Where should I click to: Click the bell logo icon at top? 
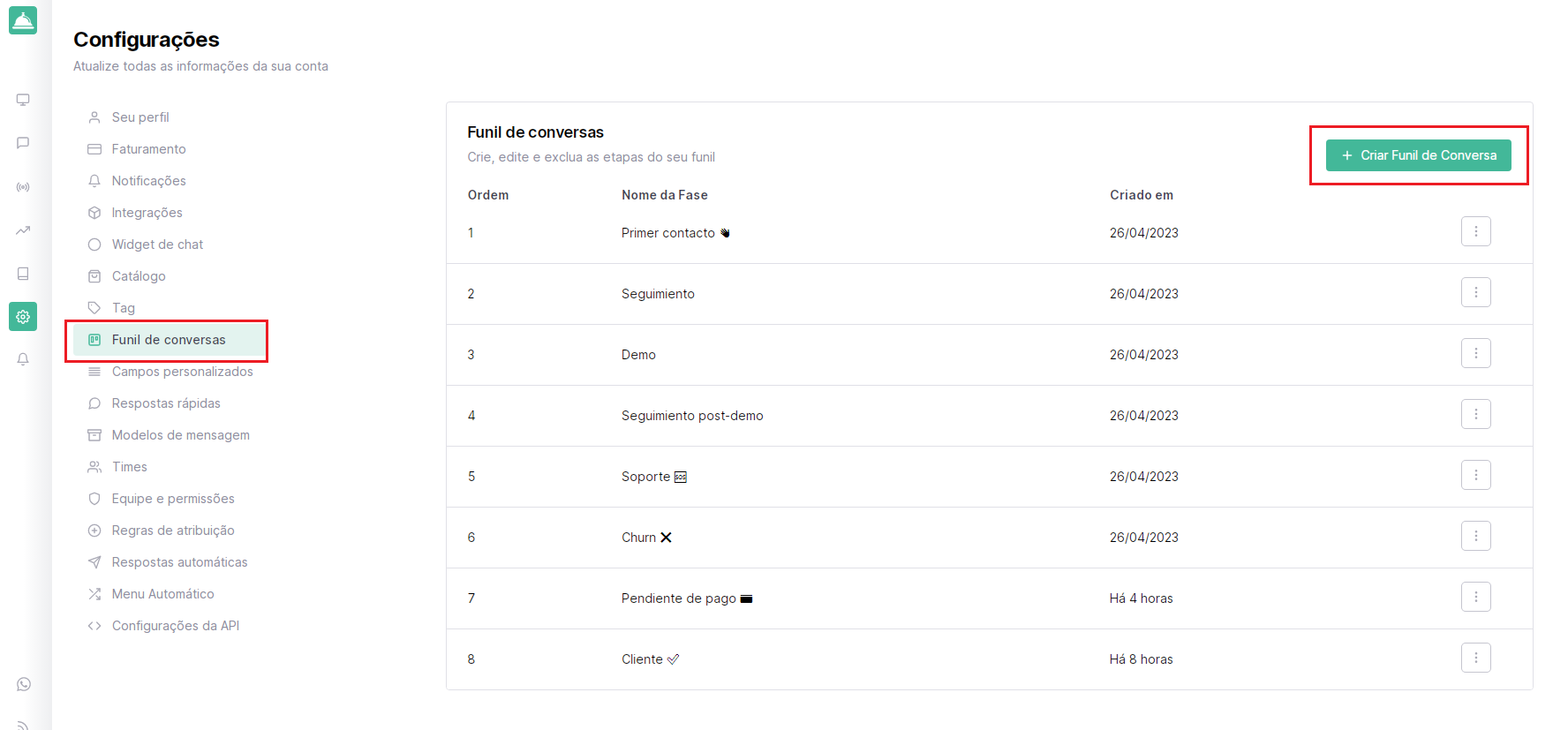click(x=23, y=20)
